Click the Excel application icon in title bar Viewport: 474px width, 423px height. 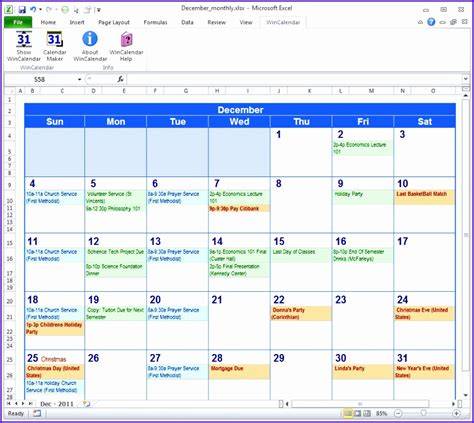point(9,10)
